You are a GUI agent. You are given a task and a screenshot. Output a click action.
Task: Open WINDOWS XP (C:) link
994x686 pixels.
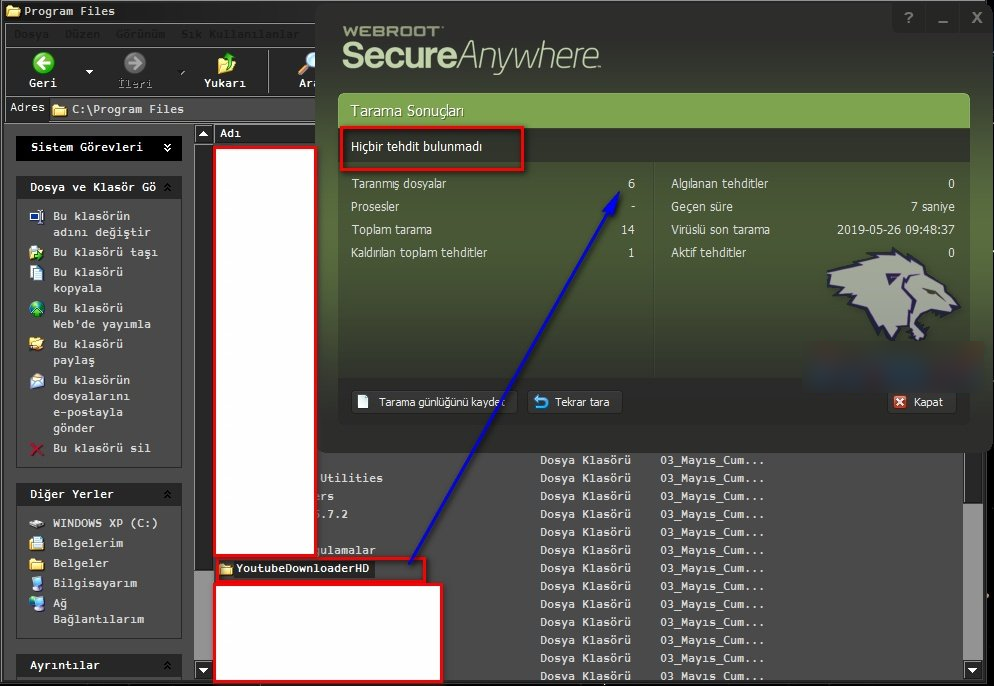[x=105, y=523]
